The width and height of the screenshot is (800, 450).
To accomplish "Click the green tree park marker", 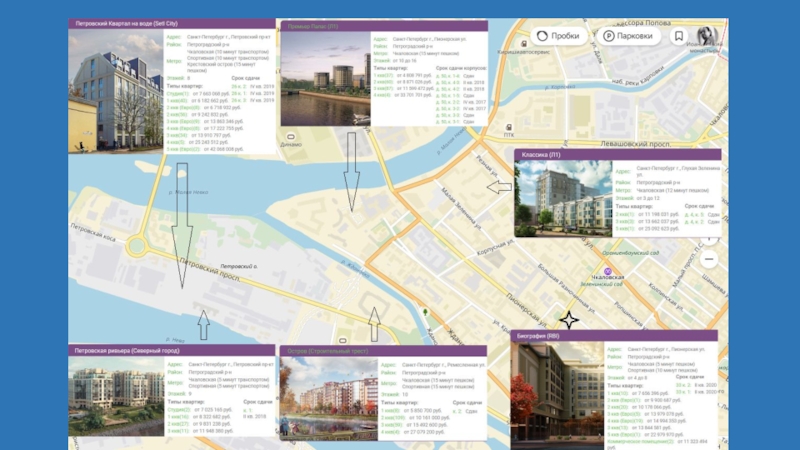I will [x=425, y=312].
